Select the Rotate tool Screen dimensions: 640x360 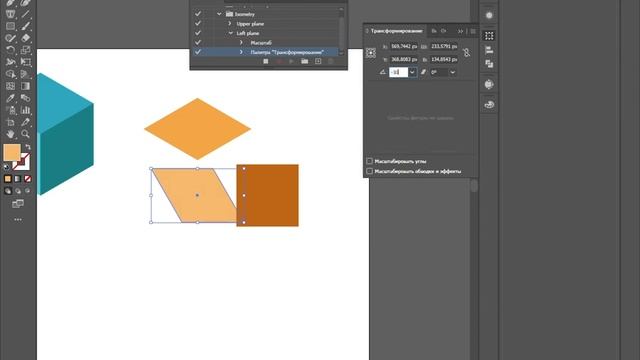11,50
